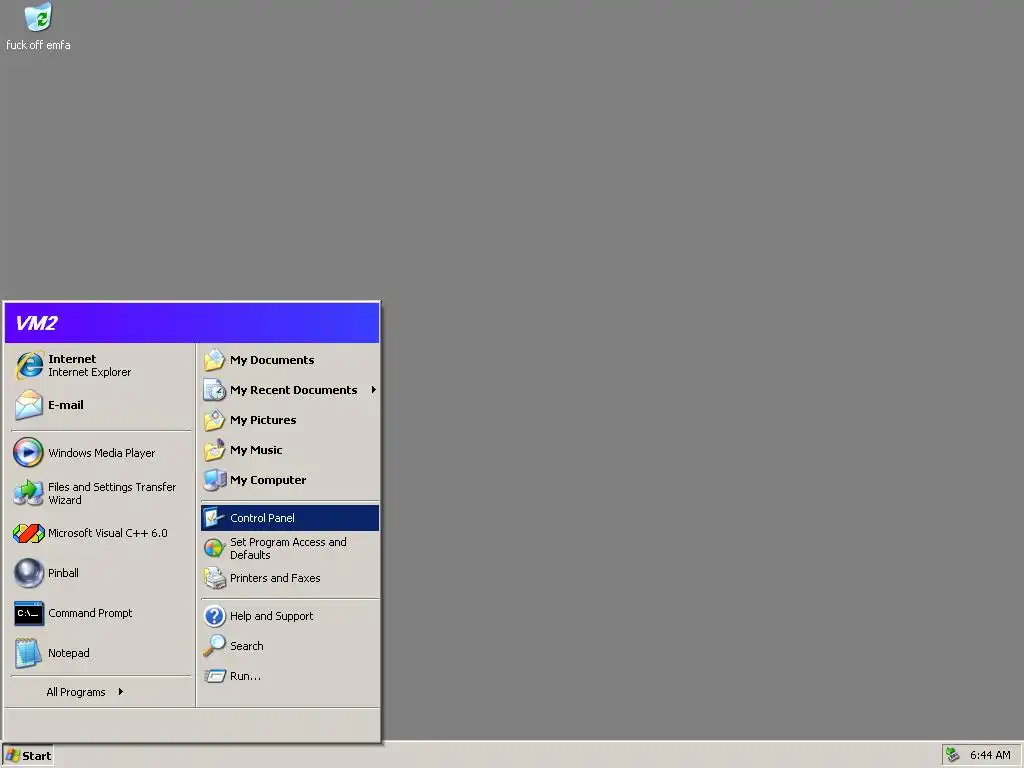Select the Help and Support label
Image resolution: width=1024 pixels, height=768 pixels.
point(272,616)
